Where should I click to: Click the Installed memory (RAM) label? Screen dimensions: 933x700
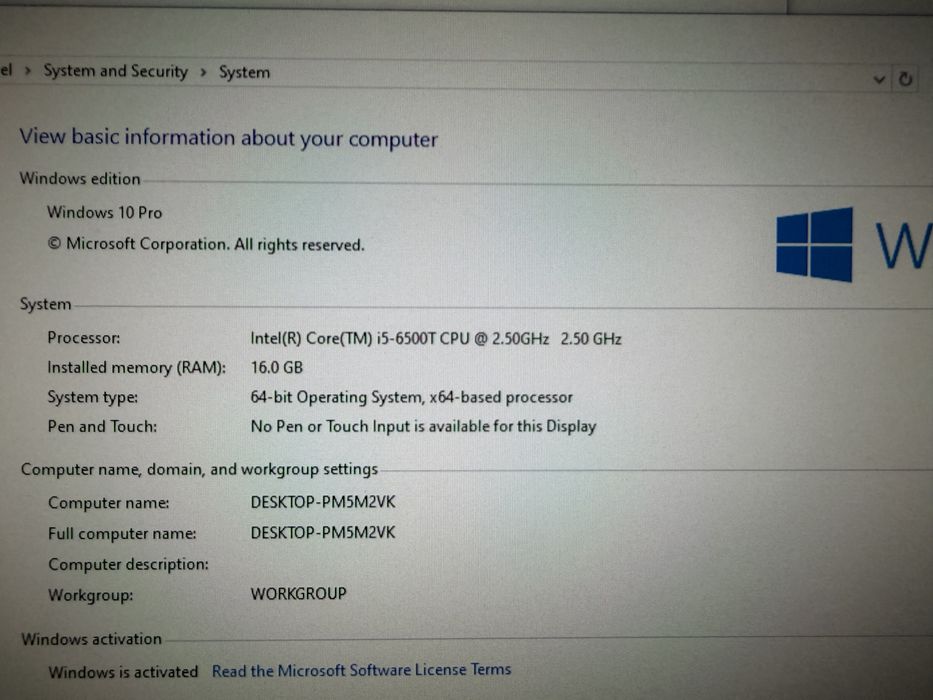click(137, 368)
